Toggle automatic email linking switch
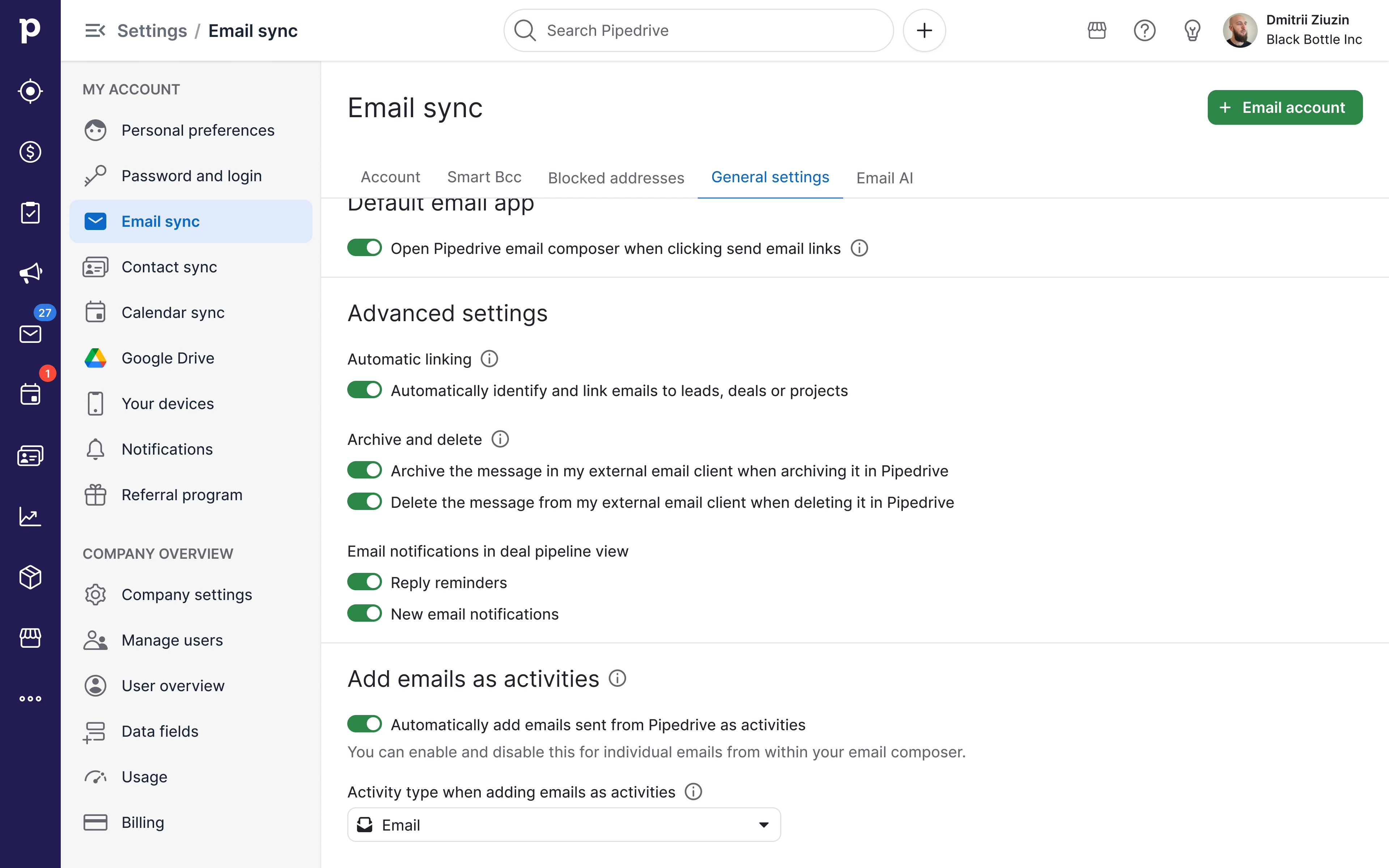 (x=365, y=390)
